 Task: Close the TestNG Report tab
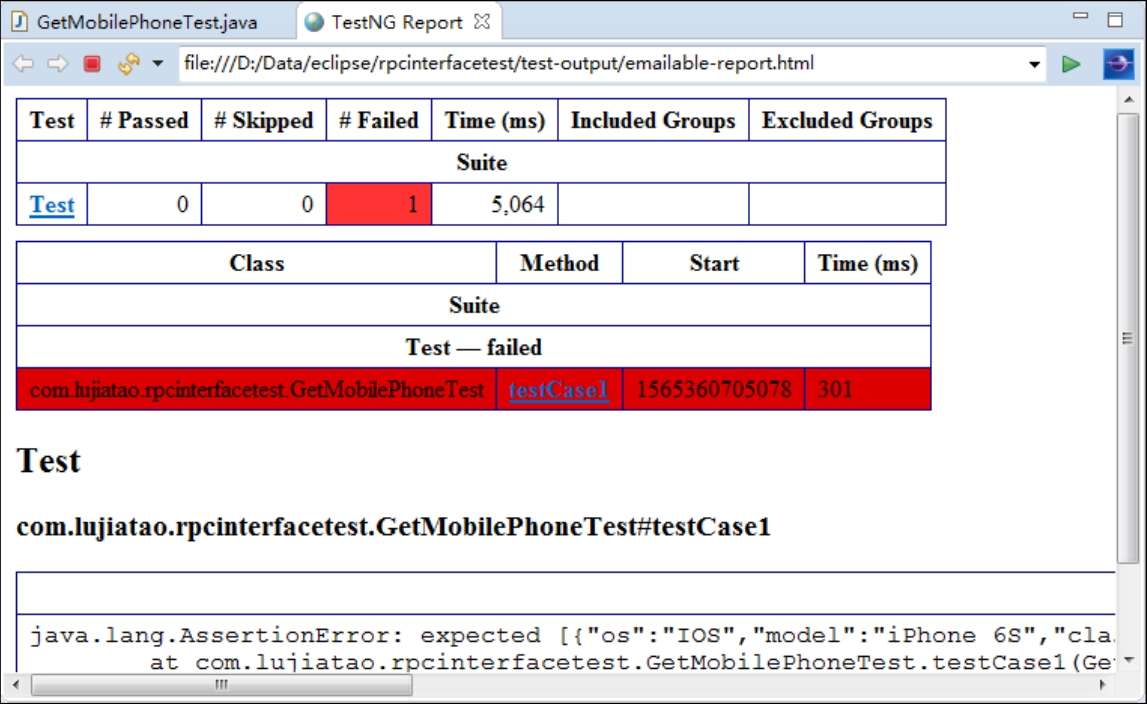(x=481, y=22)
